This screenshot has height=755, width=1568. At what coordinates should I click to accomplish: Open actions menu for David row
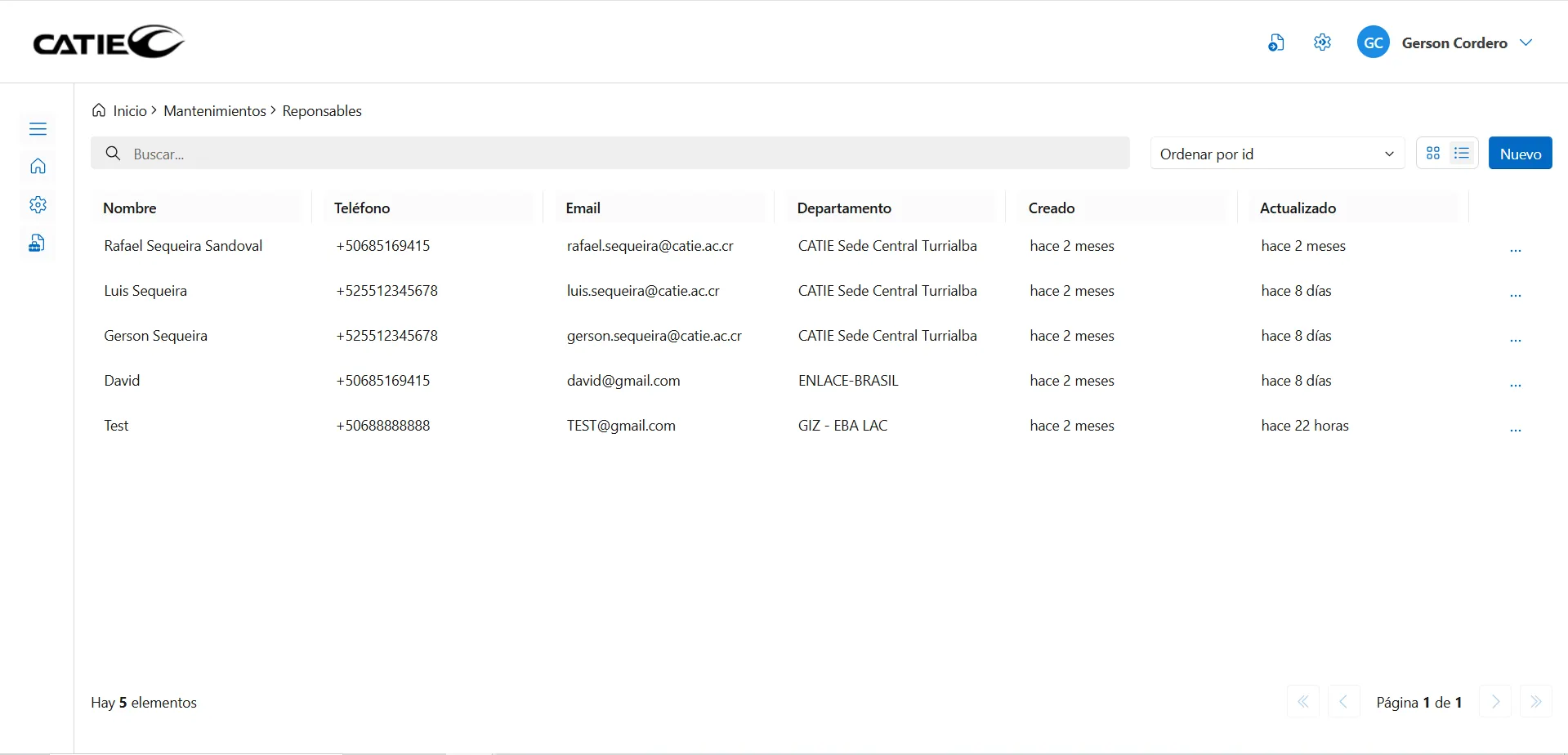[x=1515, y=385]
